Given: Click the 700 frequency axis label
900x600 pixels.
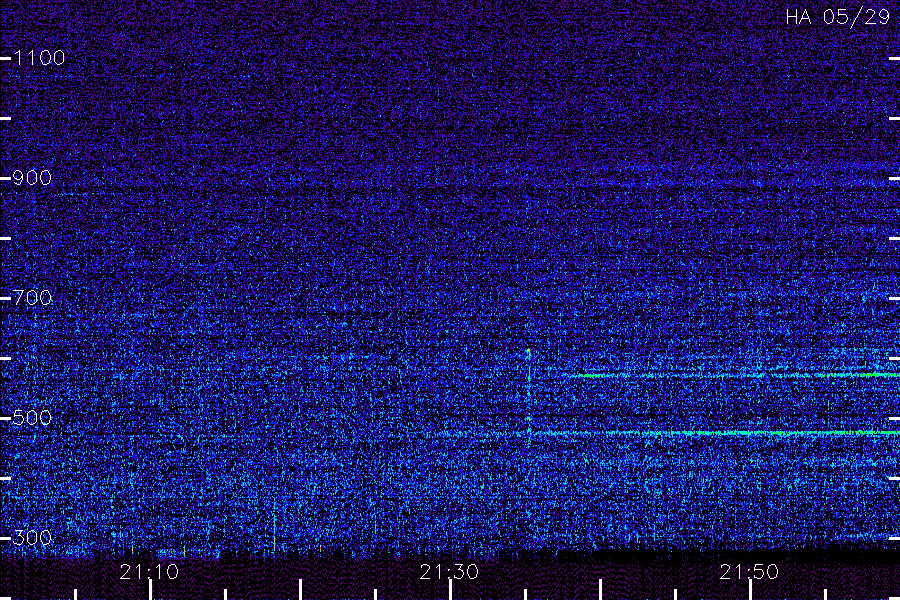Looking at the screenshot, I should [x=32, y=298].
